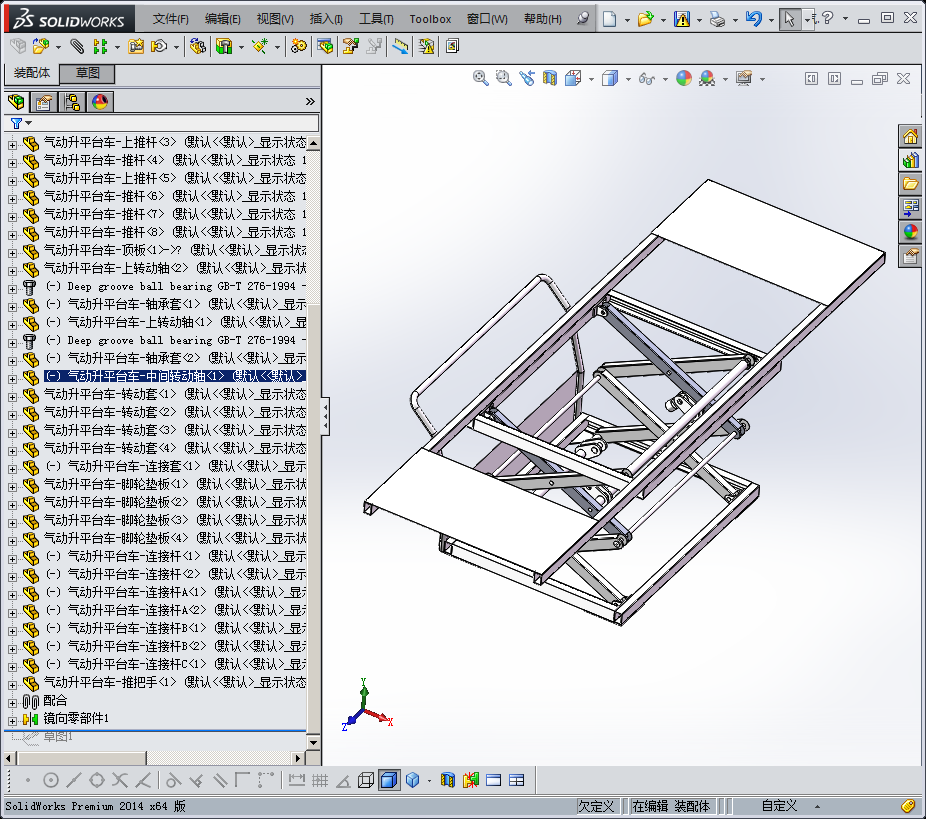Click the Zoom to Fit magnifier
The image size is (926, 819).
point(481,78)
